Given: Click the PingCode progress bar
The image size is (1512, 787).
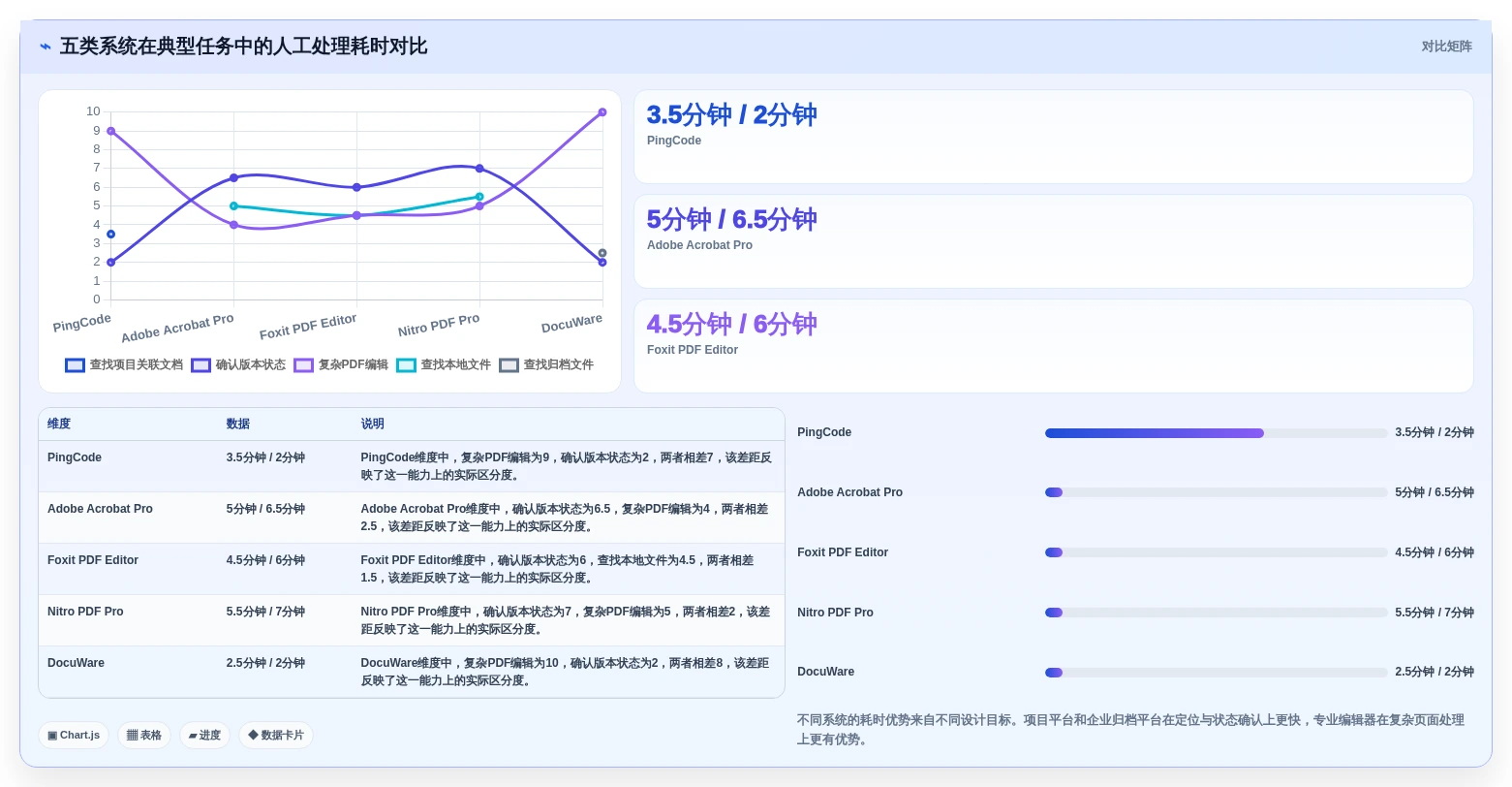Looking at the screenshot, I should [1217, 433].
